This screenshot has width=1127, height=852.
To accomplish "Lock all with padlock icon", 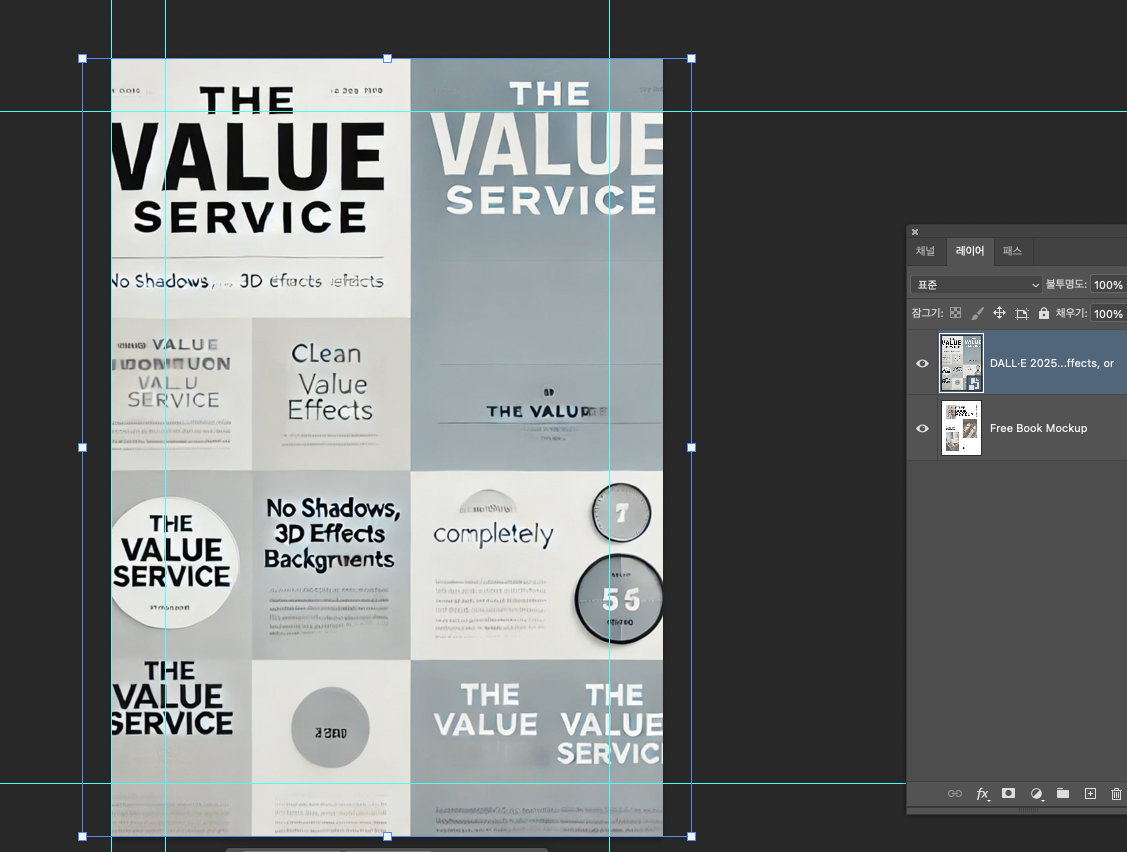I will tap(1044, 313).
